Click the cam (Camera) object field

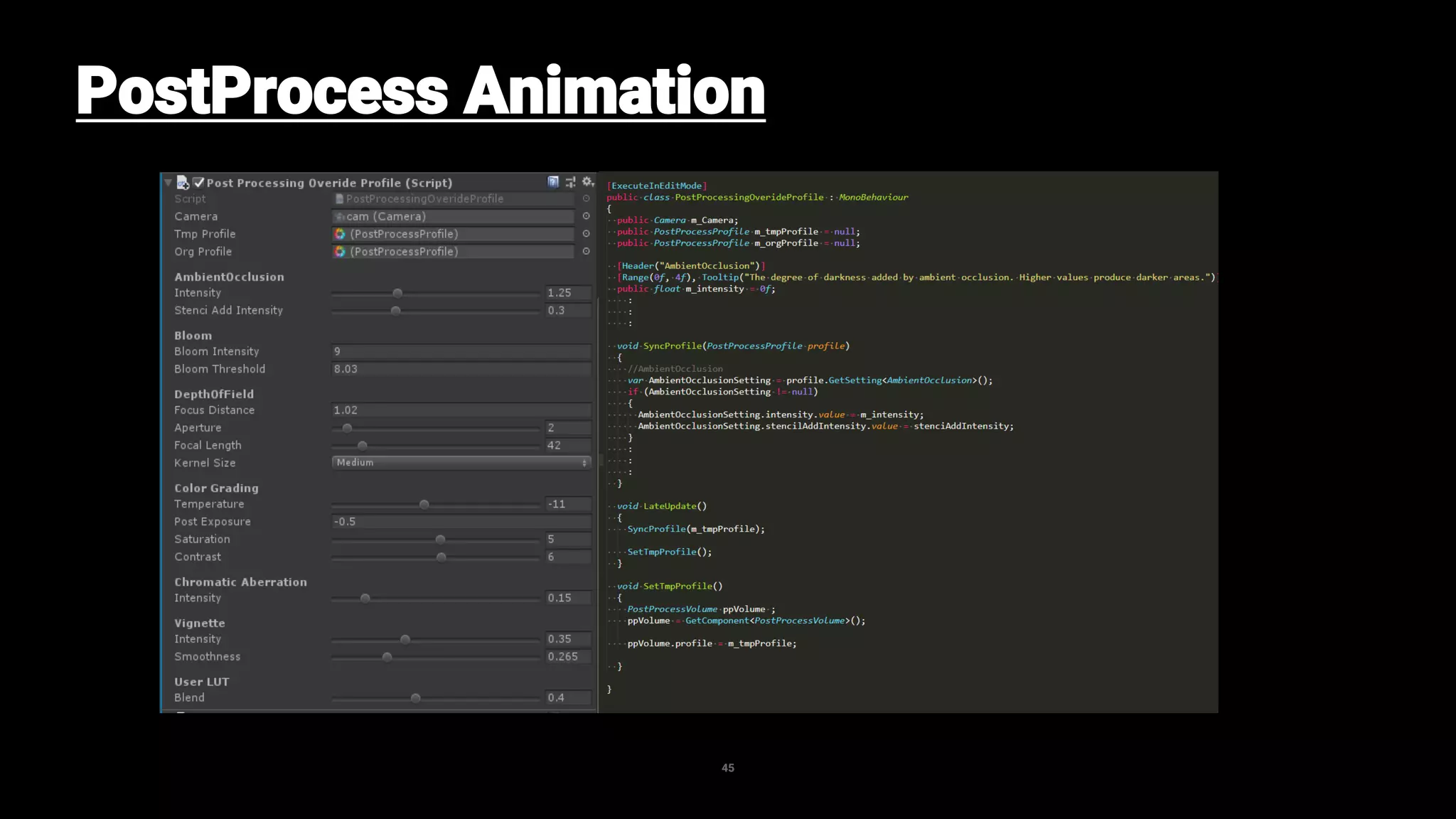(x=454, y=216)
